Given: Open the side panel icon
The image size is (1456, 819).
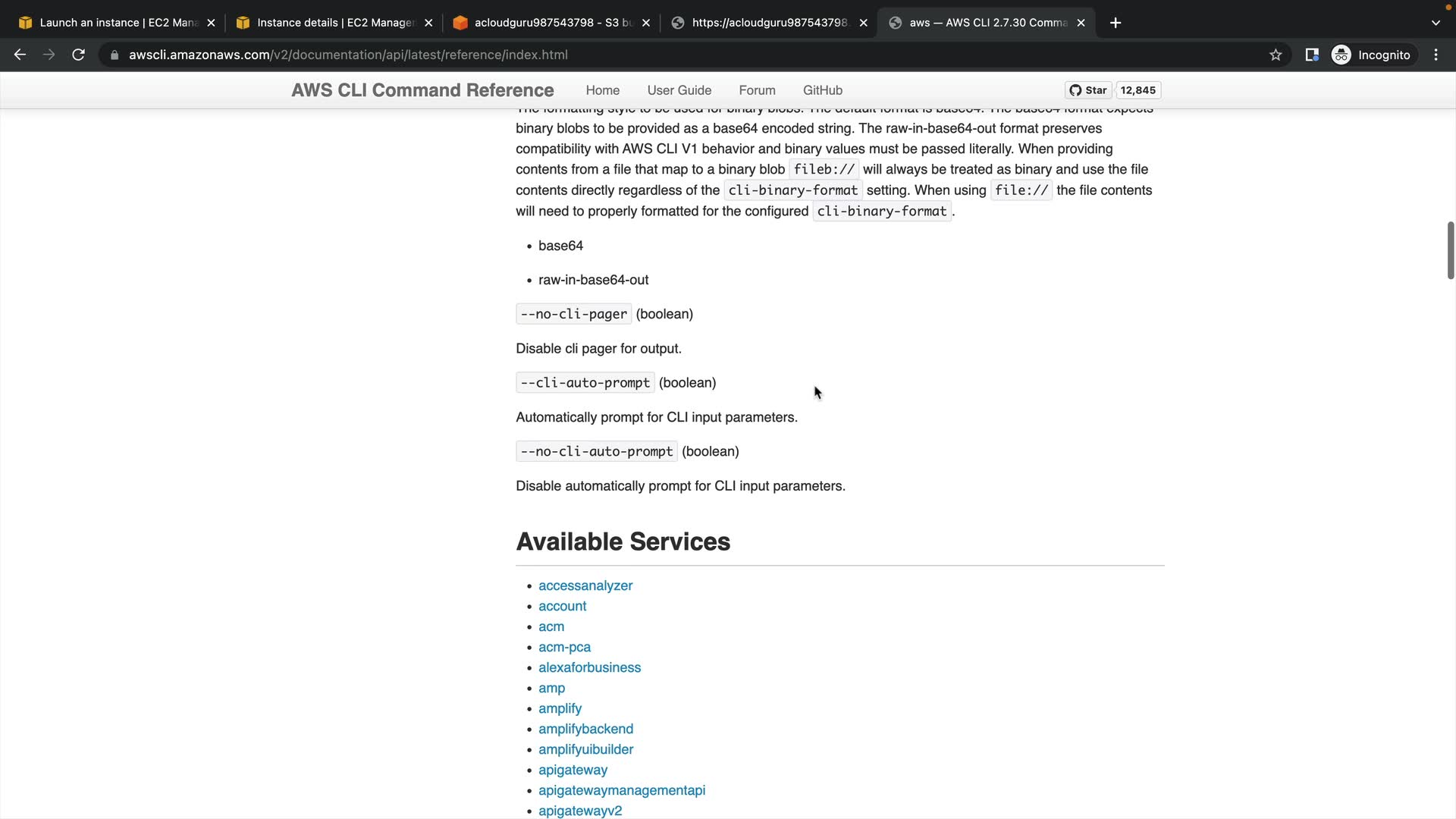Looking at the screenshot, I should [x=1312, y=55].
